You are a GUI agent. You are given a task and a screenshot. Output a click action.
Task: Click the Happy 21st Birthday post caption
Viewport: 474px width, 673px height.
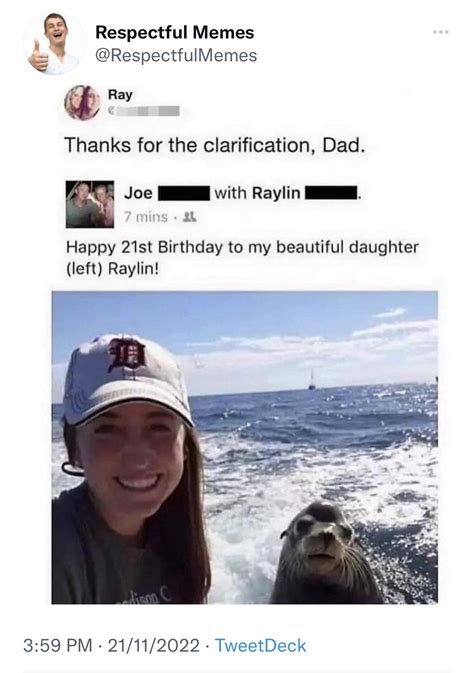pos(242,258)
